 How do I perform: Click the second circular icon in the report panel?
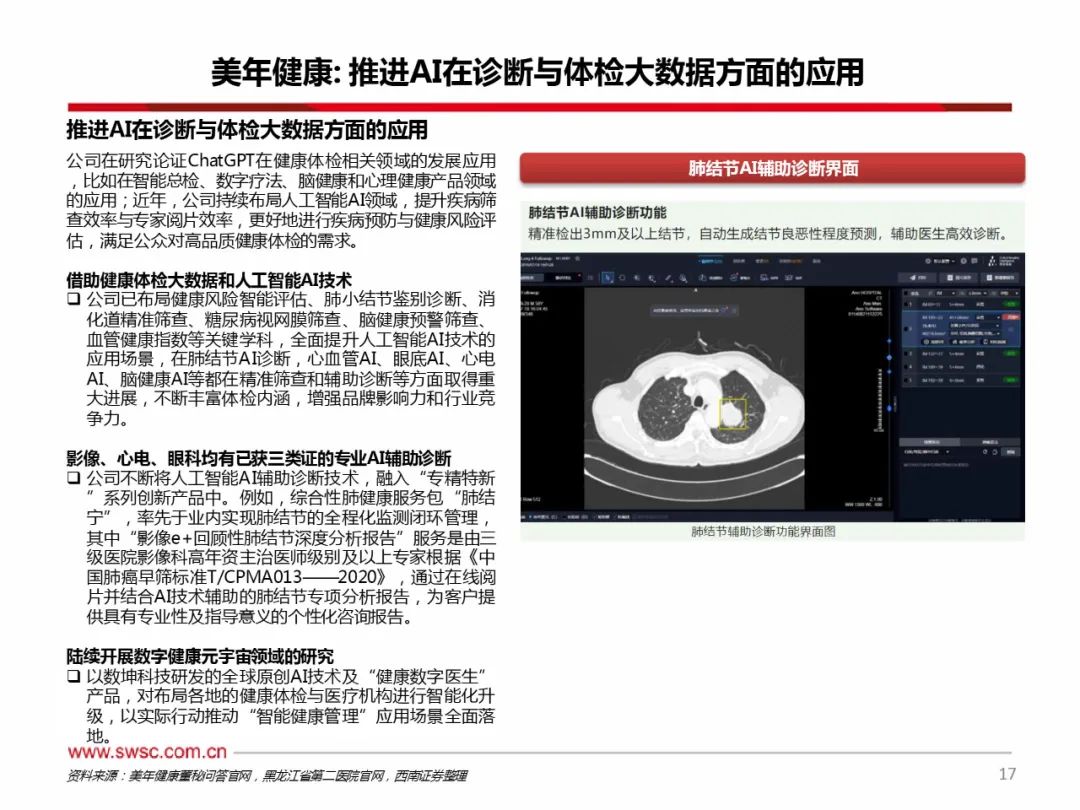995,452
